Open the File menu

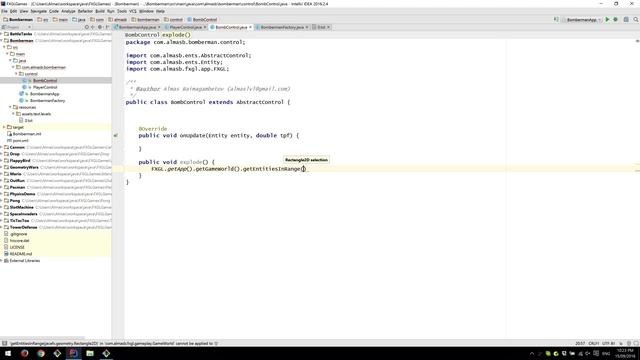click(x=4, y=11)
